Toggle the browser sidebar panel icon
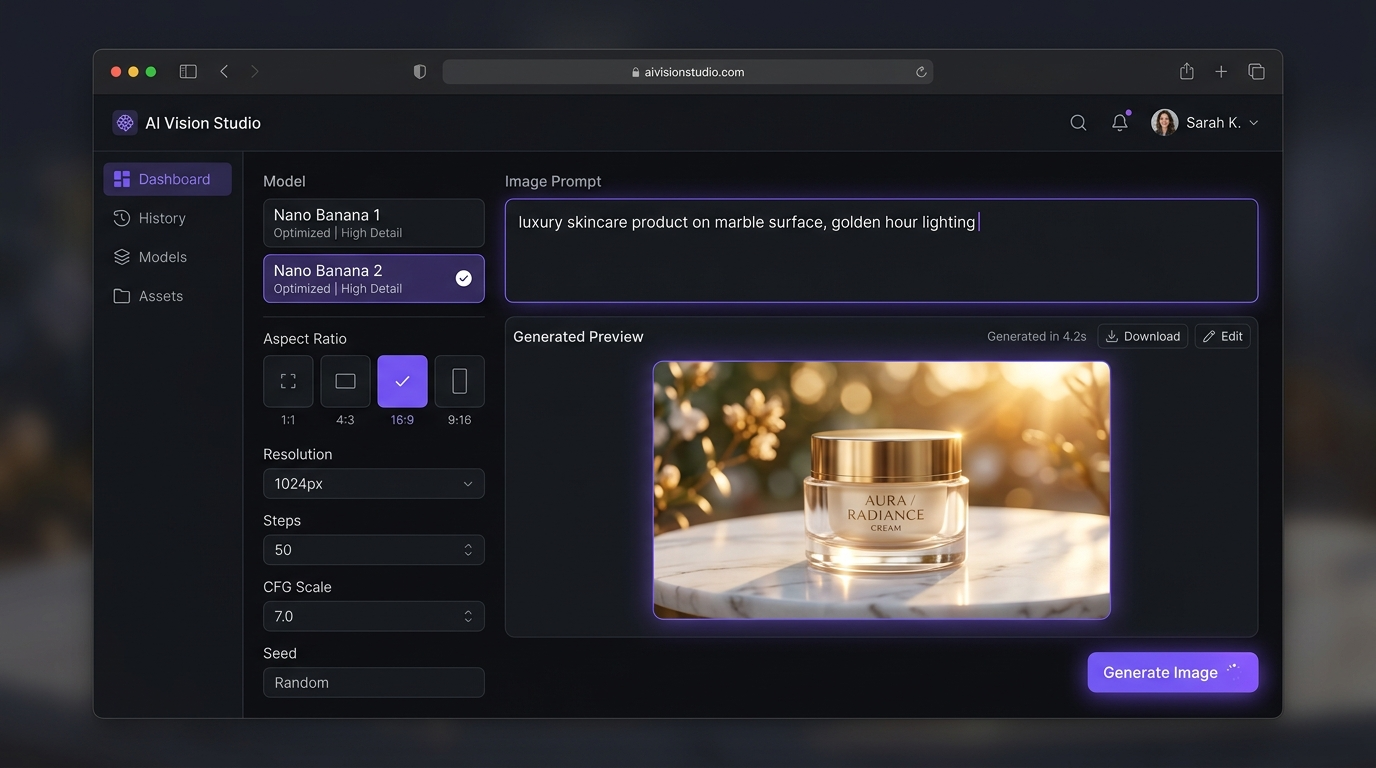The height and width of the screenshot is (768, 1376). tap(188, 72)
